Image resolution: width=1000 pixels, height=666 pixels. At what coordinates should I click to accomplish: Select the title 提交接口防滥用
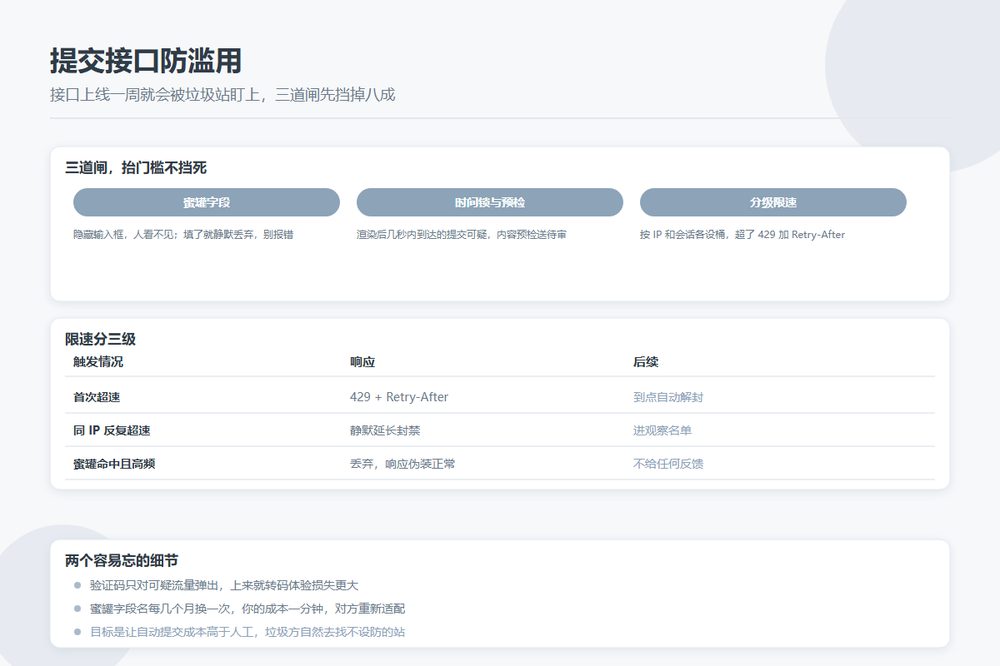pos(146,61)
